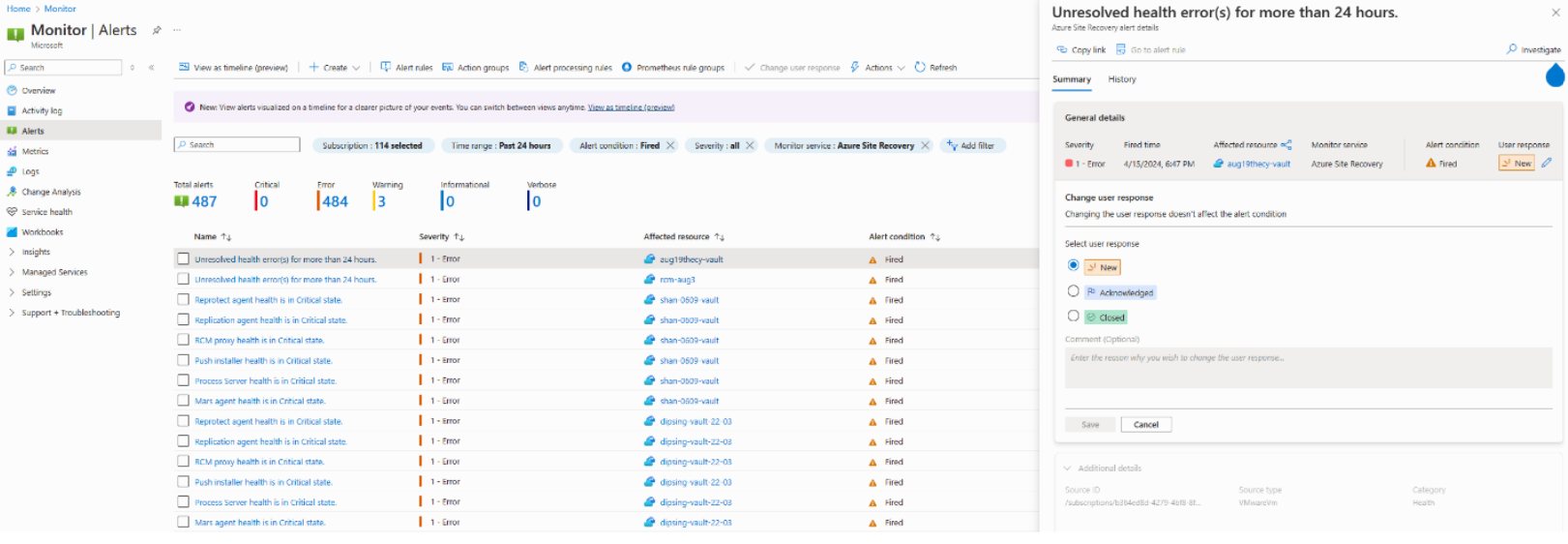This screenshot has width=1568, height=544.
Task: Open Workbooks in the sidebar
Action: click(42, 232)
